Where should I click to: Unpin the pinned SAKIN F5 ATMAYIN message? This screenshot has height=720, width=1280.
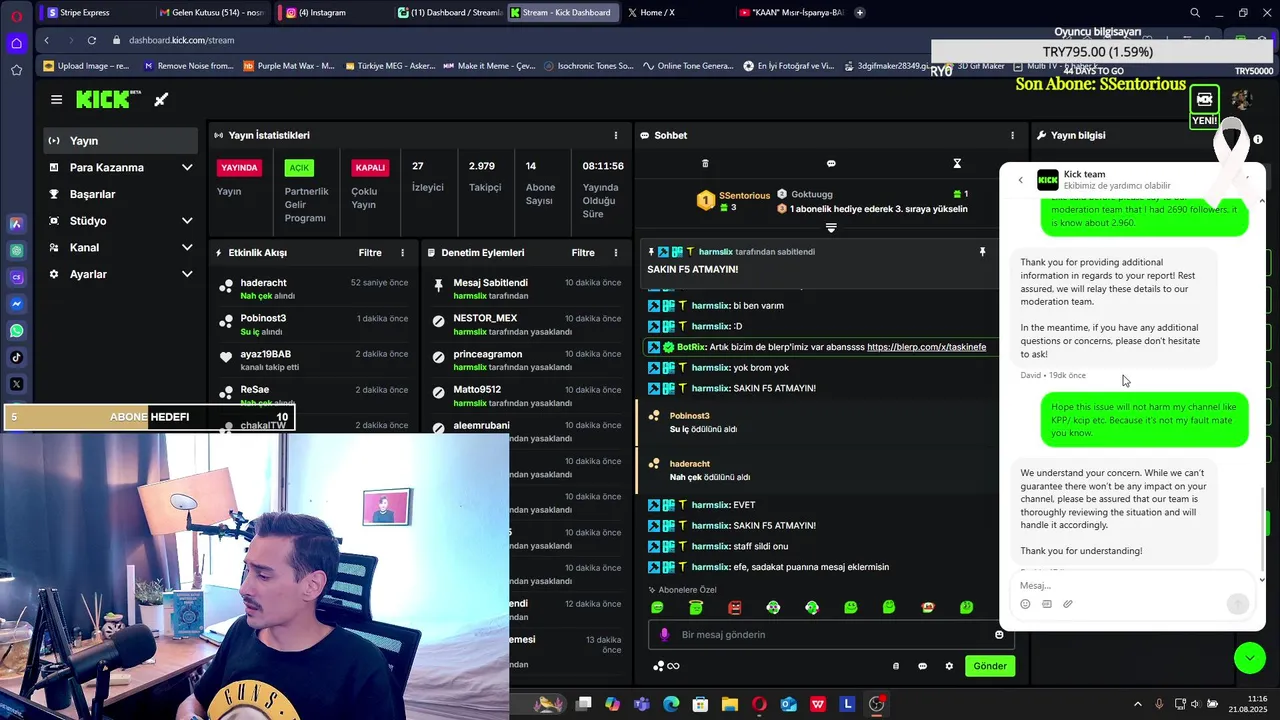click(982, 252)
